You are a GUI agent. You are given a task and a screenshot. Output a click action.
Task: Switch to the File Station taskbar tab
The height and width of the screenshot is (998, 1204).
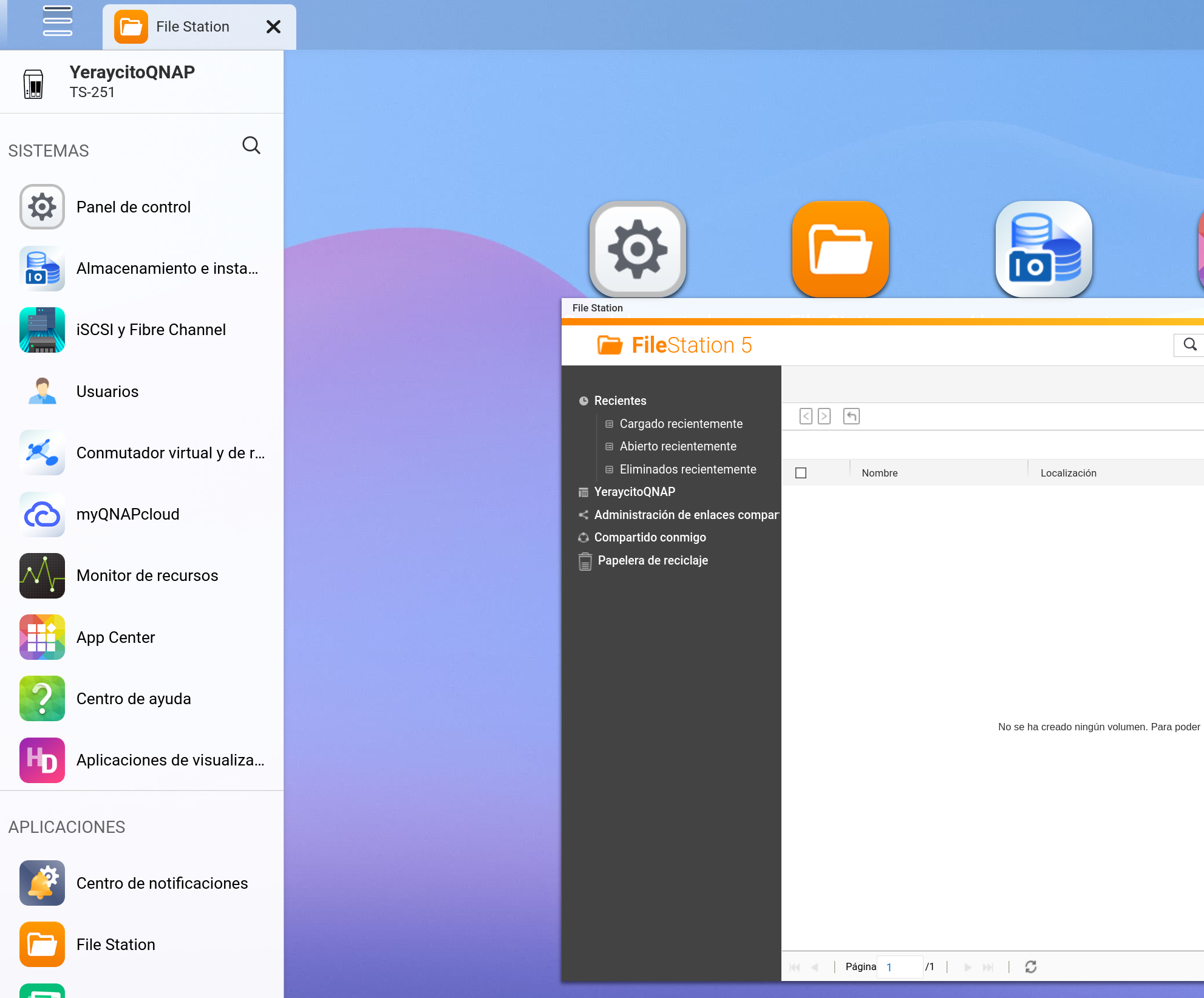click(x=192, y=27)
